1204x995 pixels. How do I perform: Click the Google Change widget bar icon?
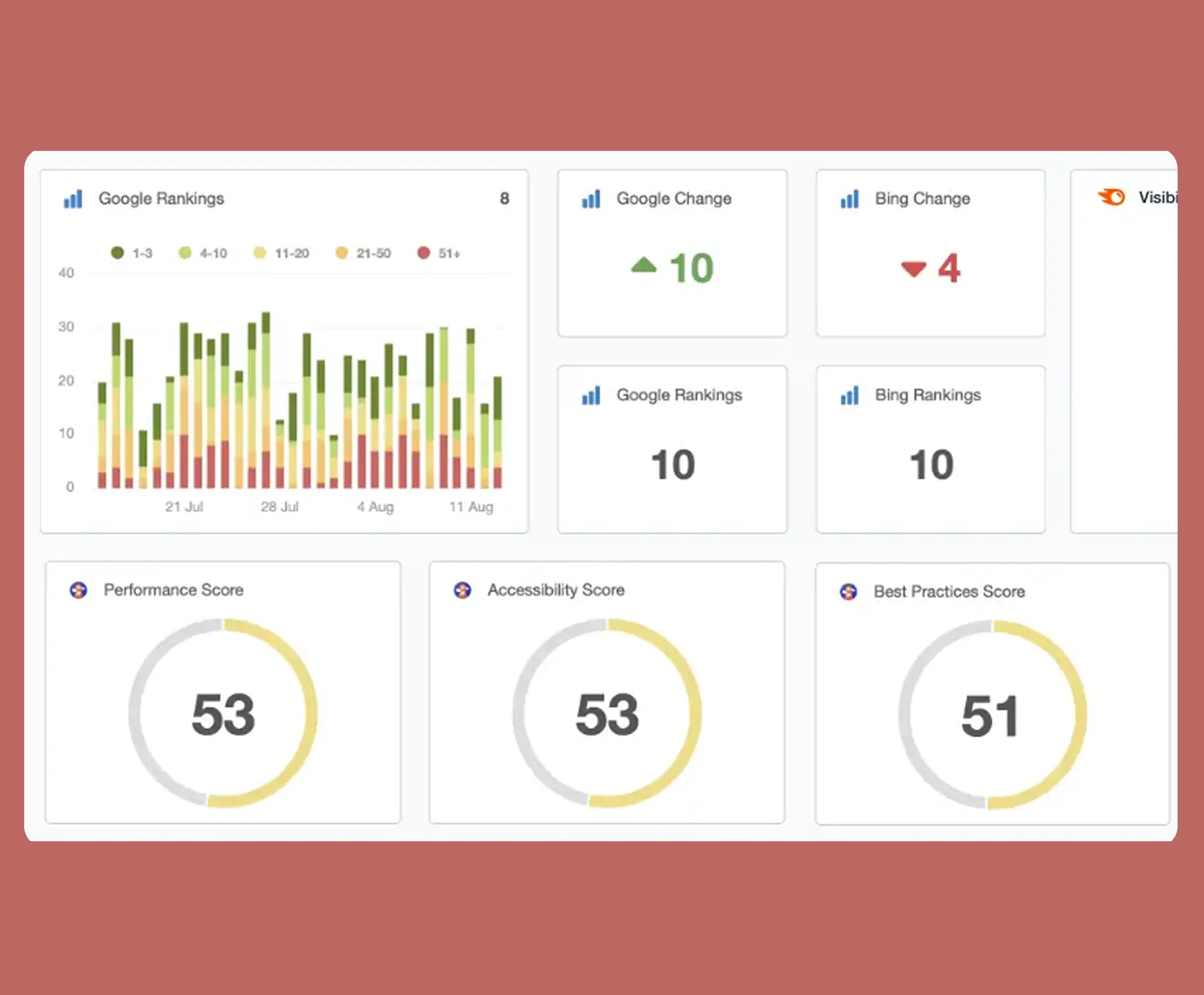(x=590, y=199)
